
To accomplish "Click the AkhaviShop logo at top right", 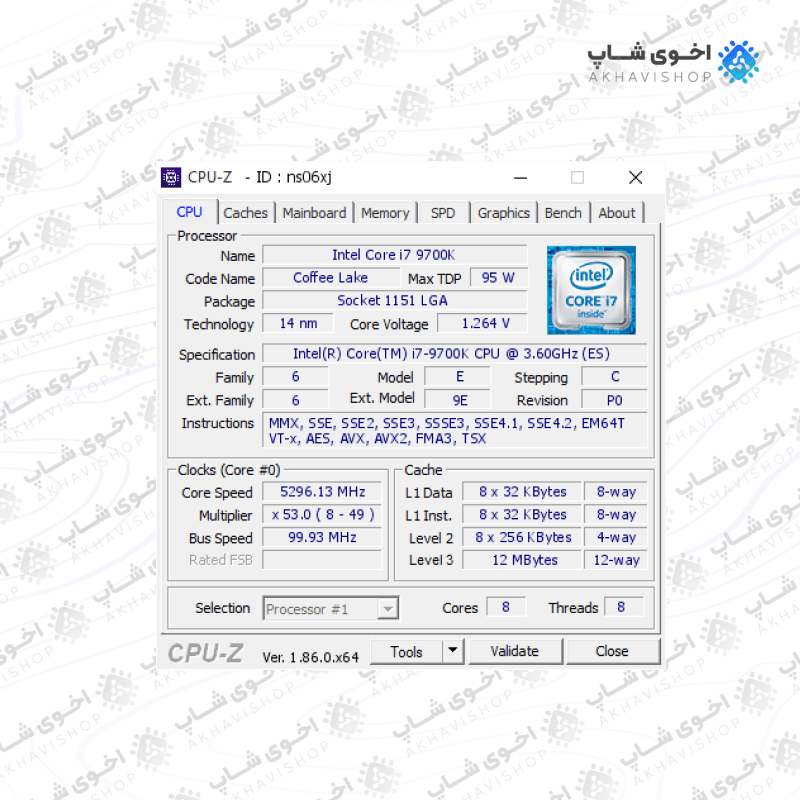I will click(672, 62).
